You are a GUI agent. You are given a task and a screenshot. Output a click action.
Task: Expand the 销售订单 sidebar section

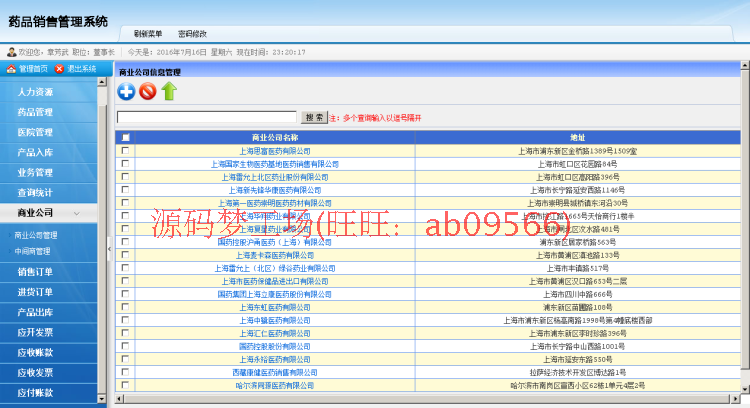click(48, 272)
